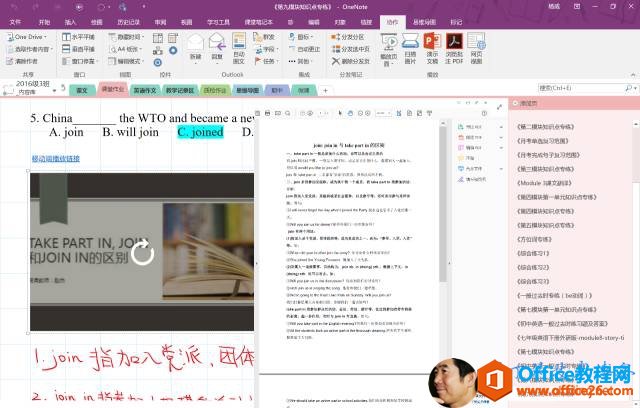Switch to the 英语作文 section tab

tap(144, 89)
